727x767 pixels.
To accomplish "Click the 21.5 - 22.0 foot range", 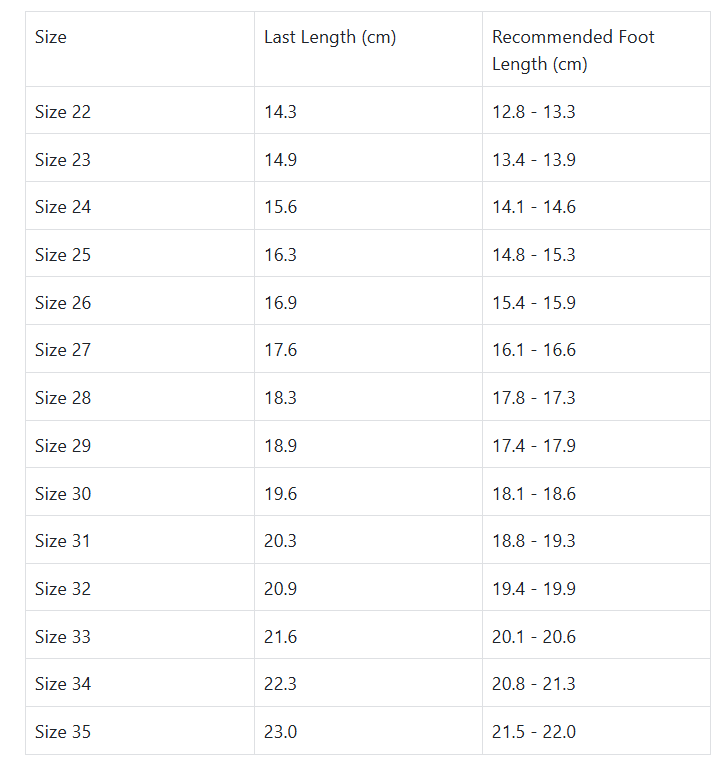I will click(x=533, y=732).
